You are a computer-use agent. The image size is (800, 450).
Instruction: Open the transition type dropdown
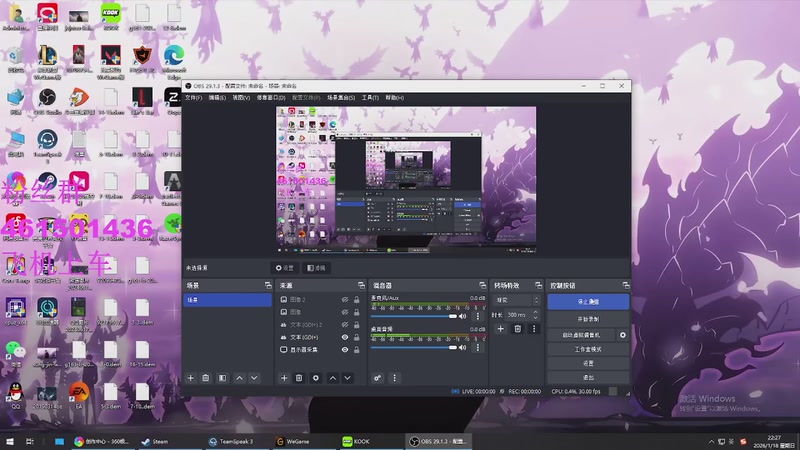click(x=516, y=300)
